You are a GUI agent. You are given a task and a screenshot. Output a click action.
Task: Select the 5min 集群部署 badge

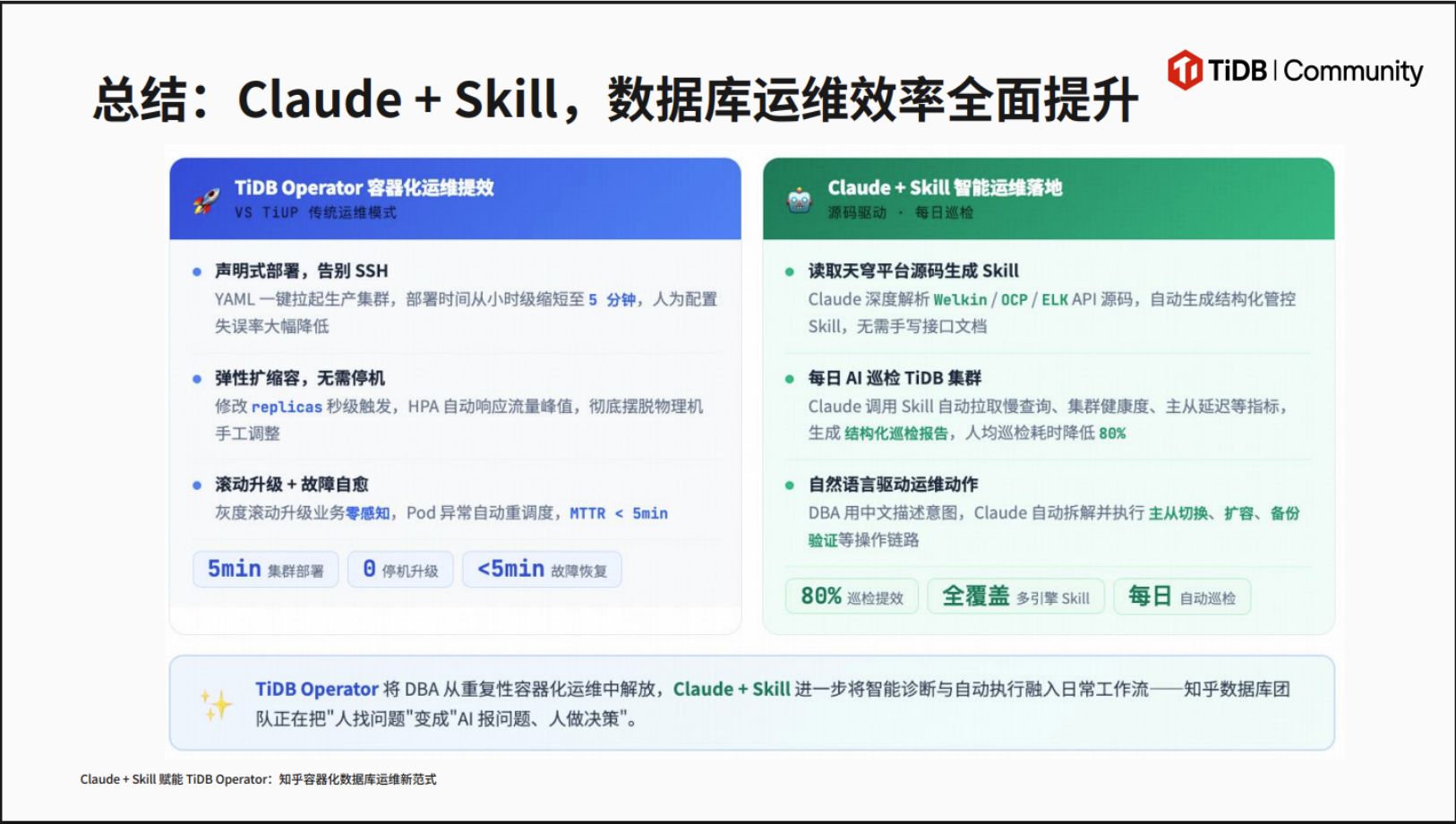(x=266, y=570)
